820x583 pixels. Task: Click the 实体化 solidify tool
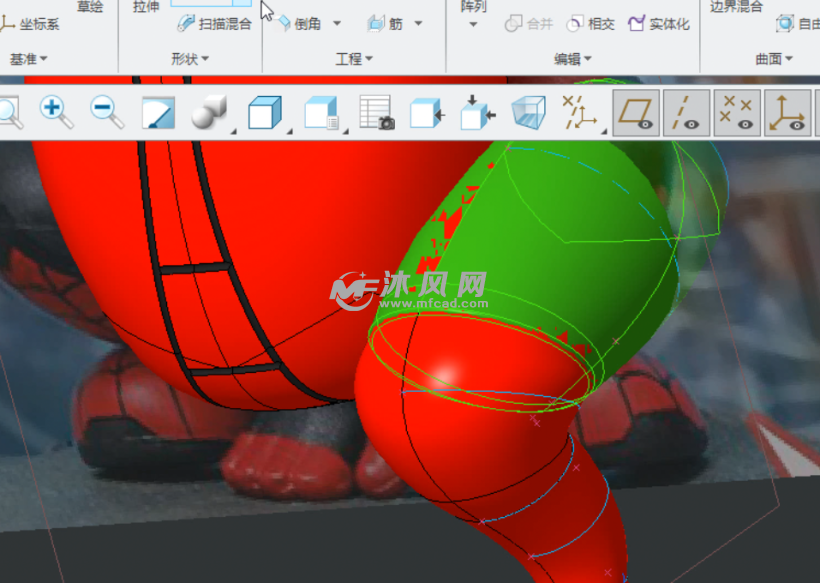(659, 24)
